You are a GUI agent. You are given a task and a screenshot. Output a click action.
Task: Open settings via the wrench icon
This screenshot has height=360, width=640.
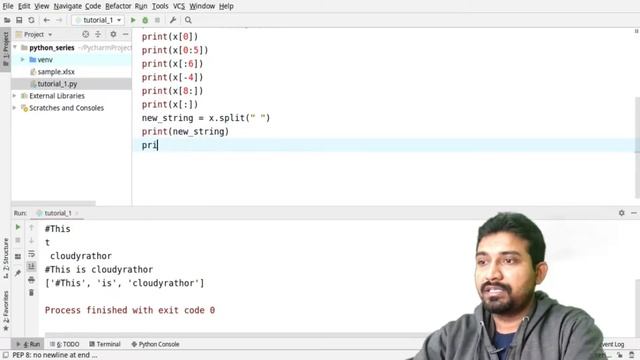pos(173,20)
